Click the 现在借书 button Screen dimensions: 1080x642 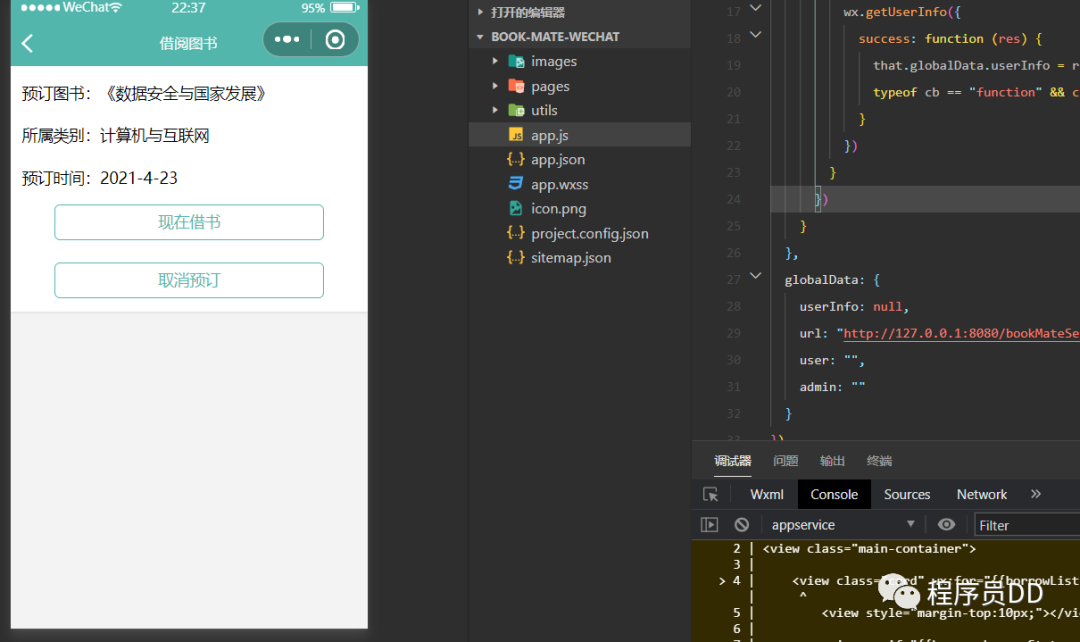tap(189, 222)
